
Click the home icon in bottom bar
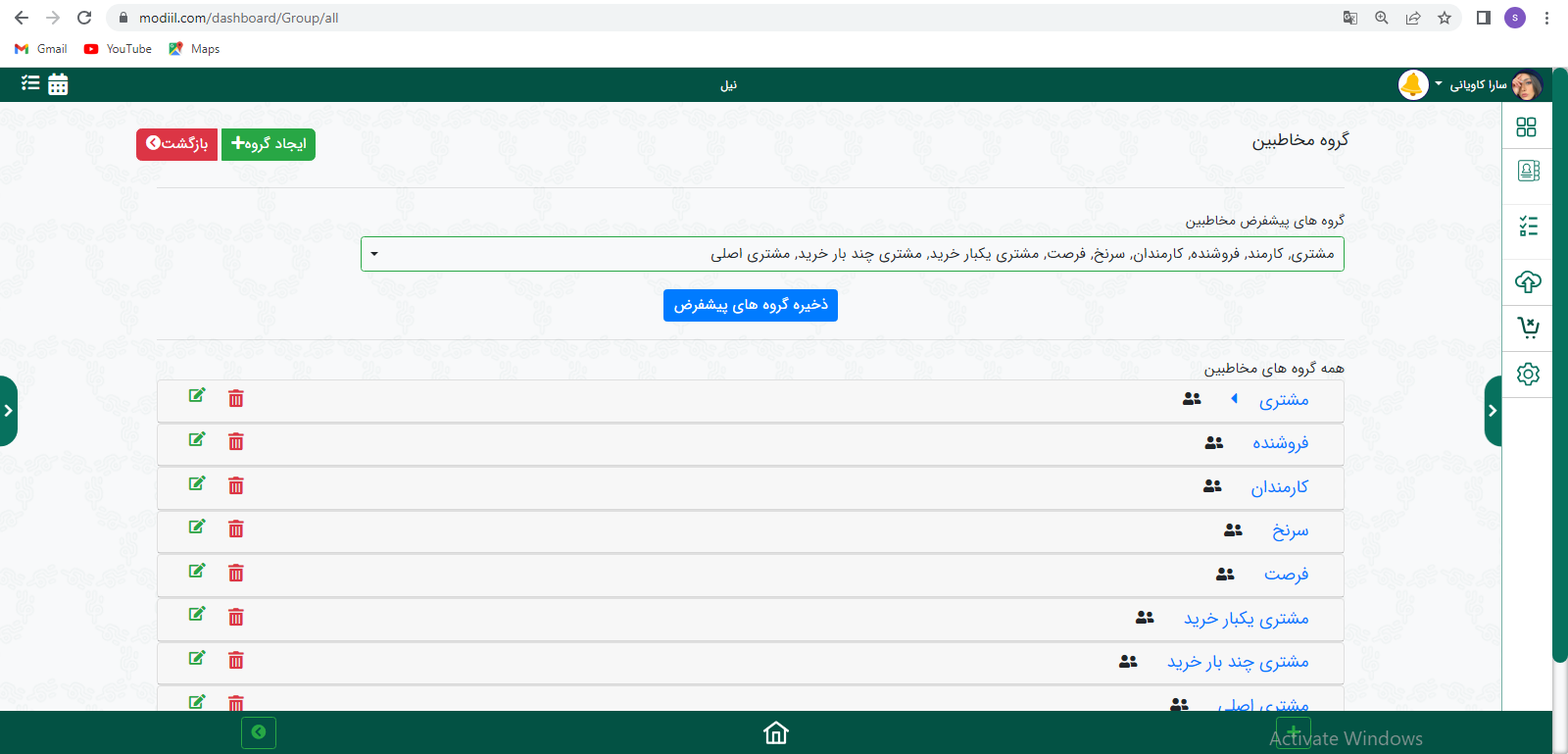tap(776, 732)
